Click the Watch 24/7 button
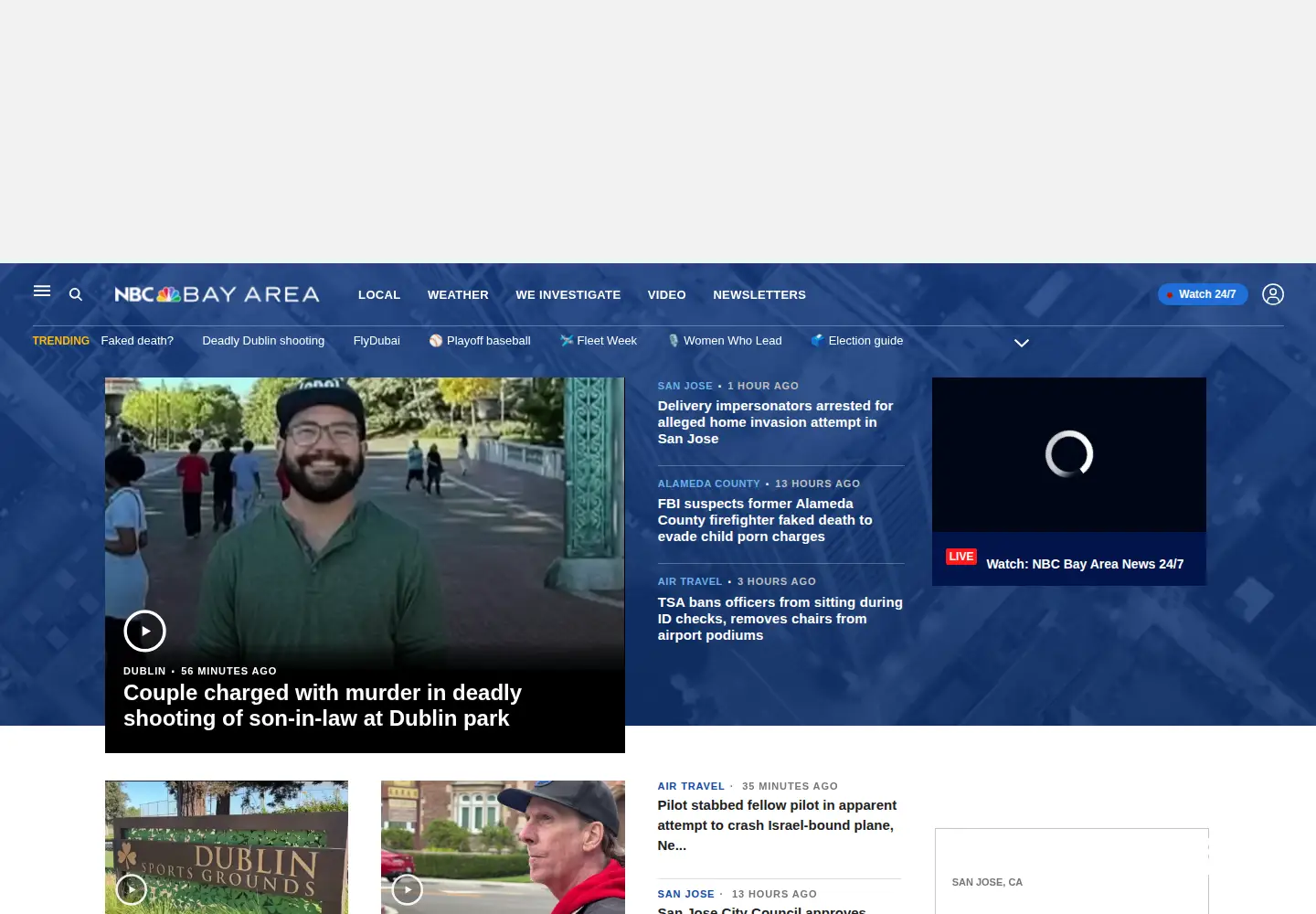 pos(1203,294)
